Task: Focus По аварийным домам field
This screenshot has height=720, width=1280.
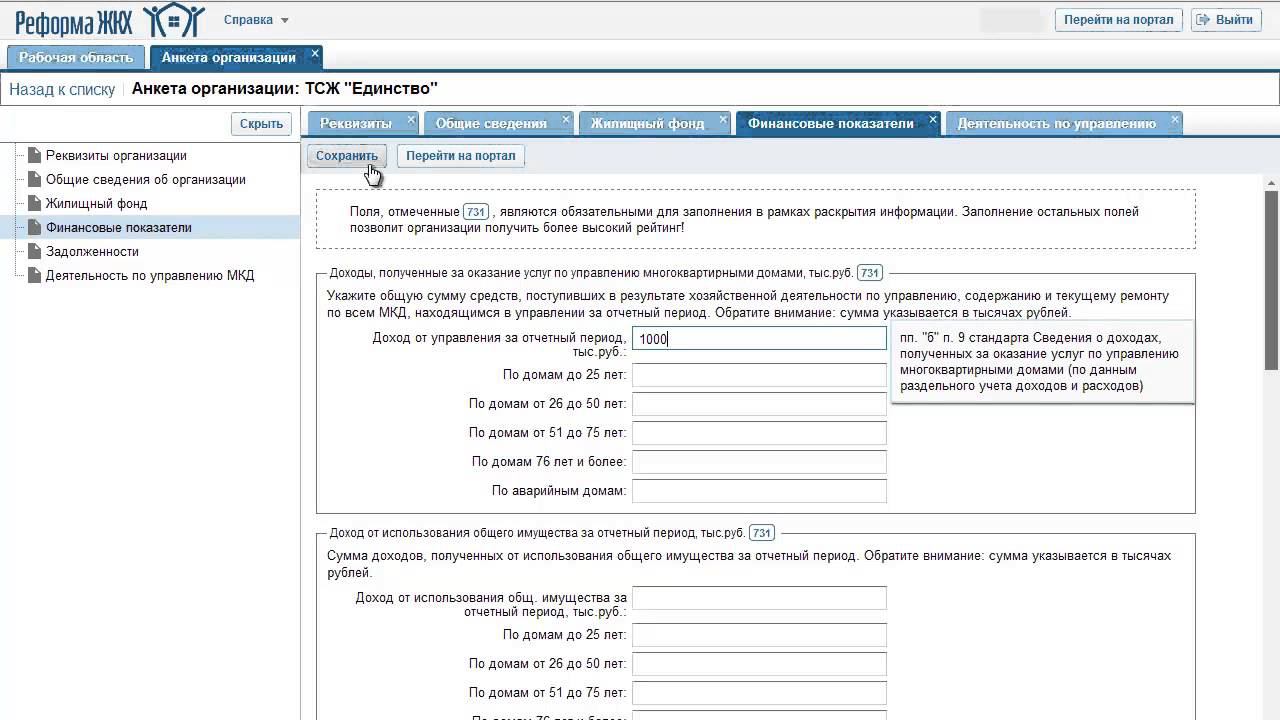Action: [759, 491]
